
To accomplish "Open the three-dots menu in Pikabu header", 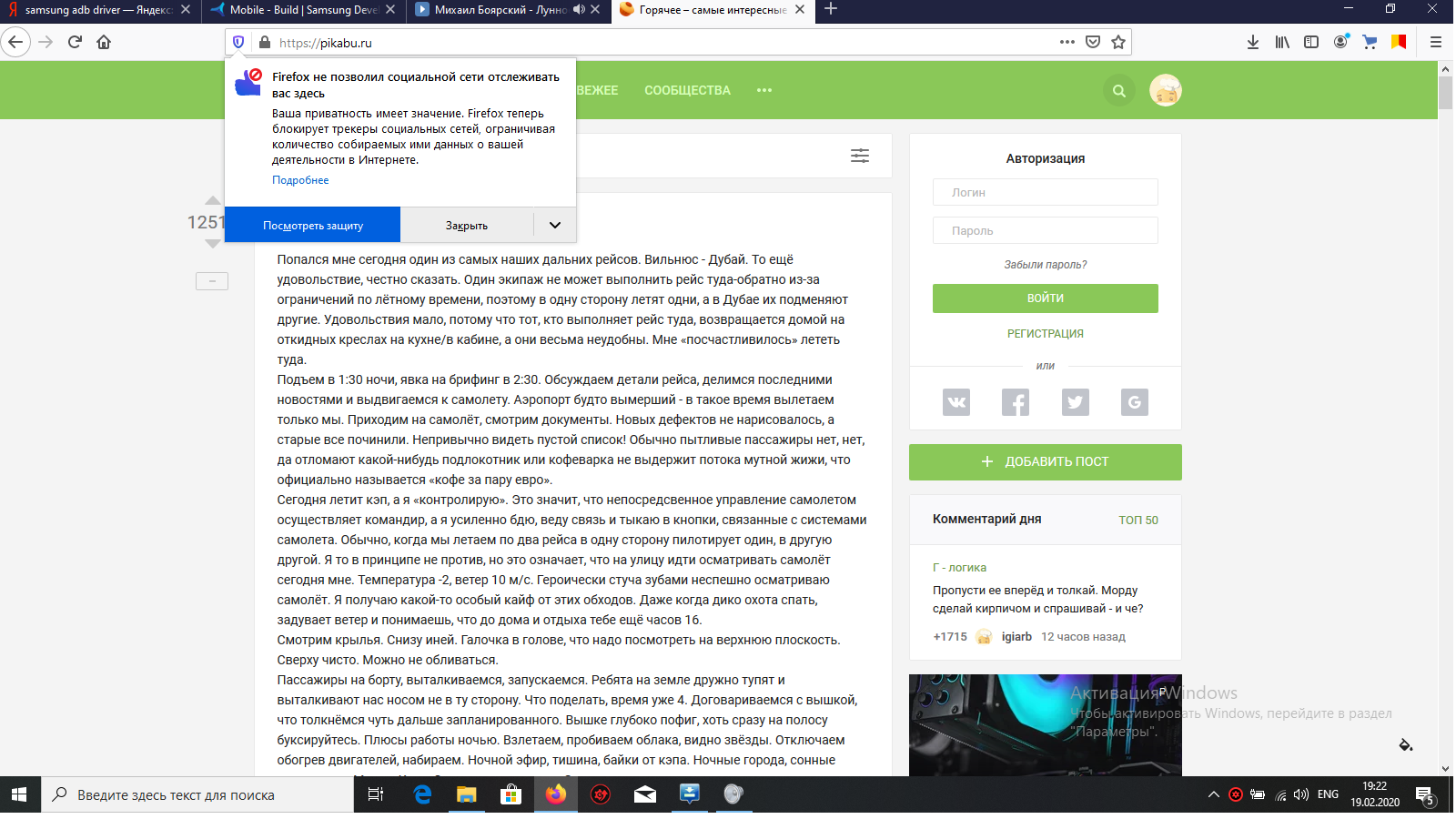I will 763,90.
